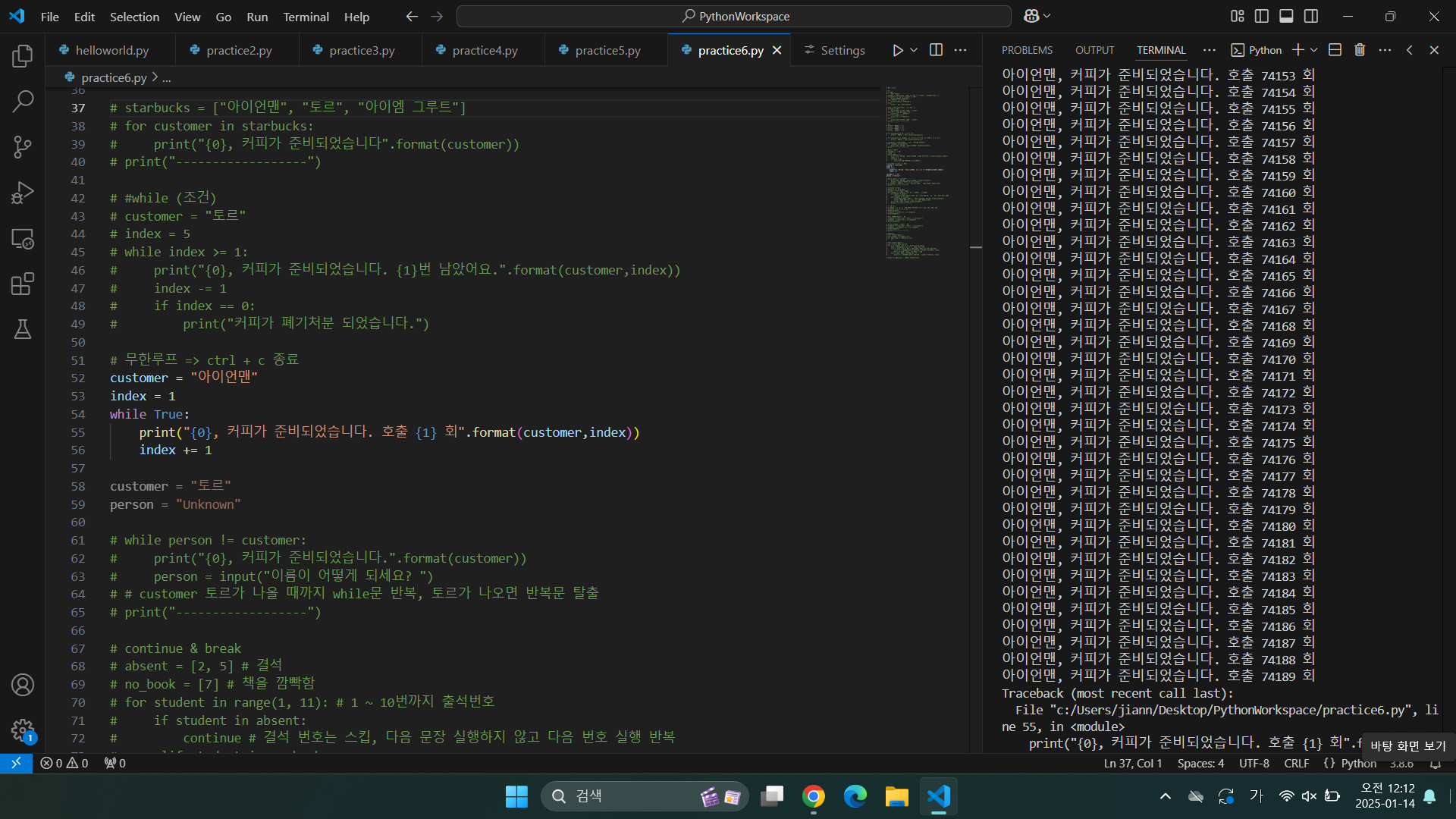Click the Run Python File play button

point(897,50)
